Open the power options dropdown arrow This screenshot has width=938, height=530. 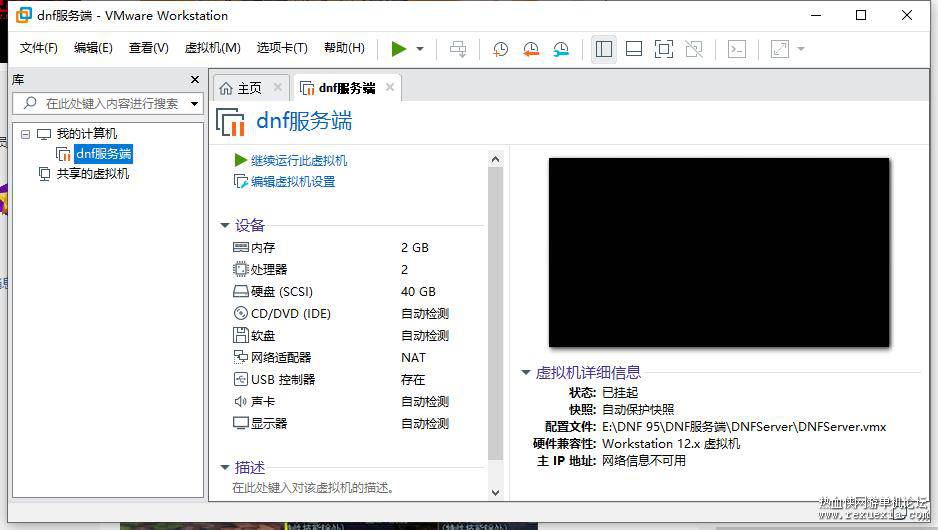420,49
